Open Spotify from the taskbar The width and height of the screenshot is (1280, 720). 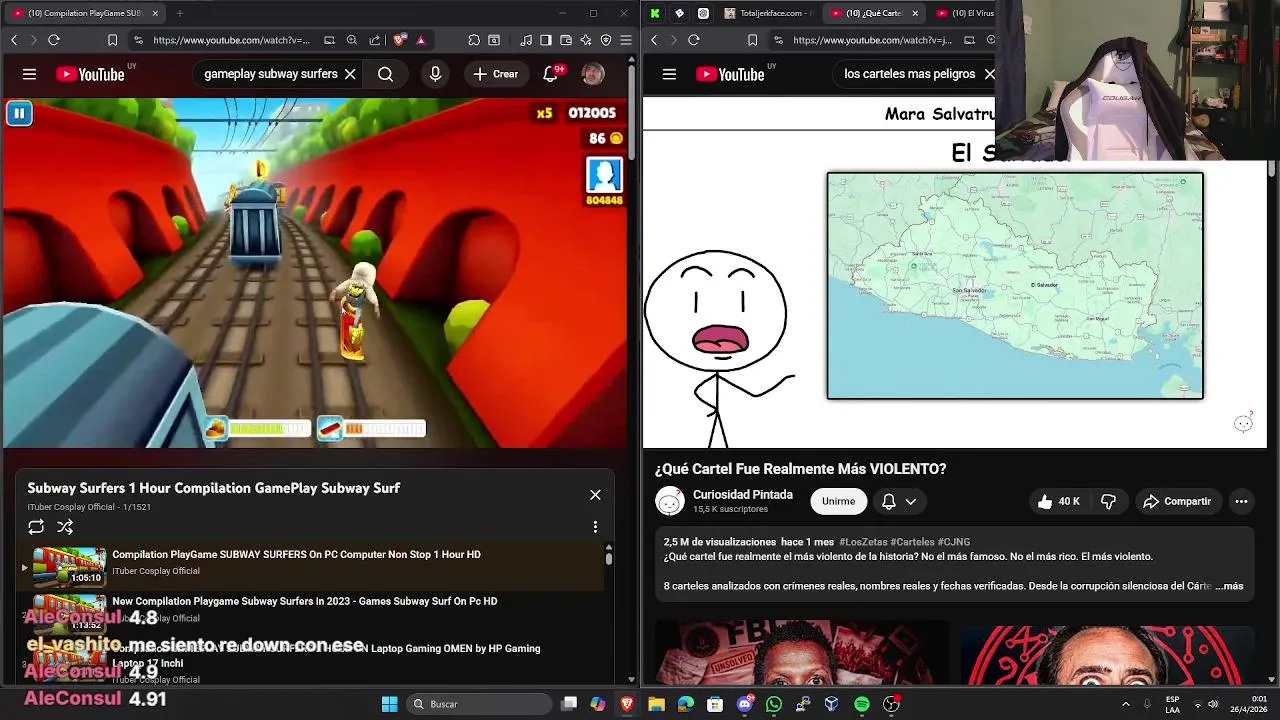[x=862, y=704]
